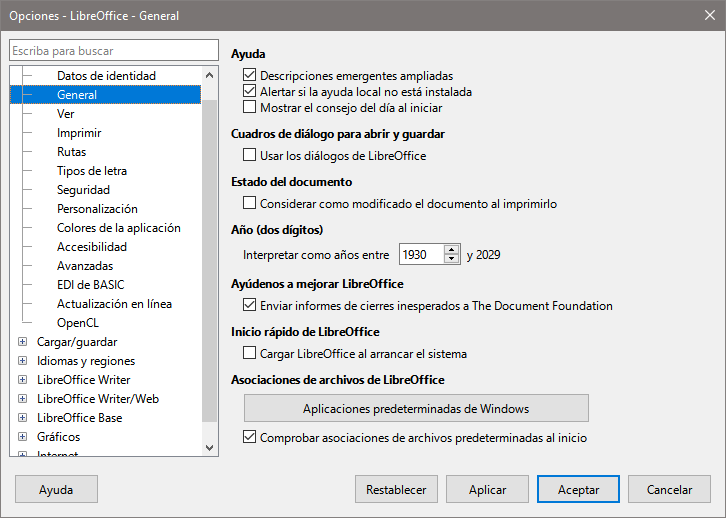Close the Opciones dialog window
The image size is (726, 518).
coord(710,15)
